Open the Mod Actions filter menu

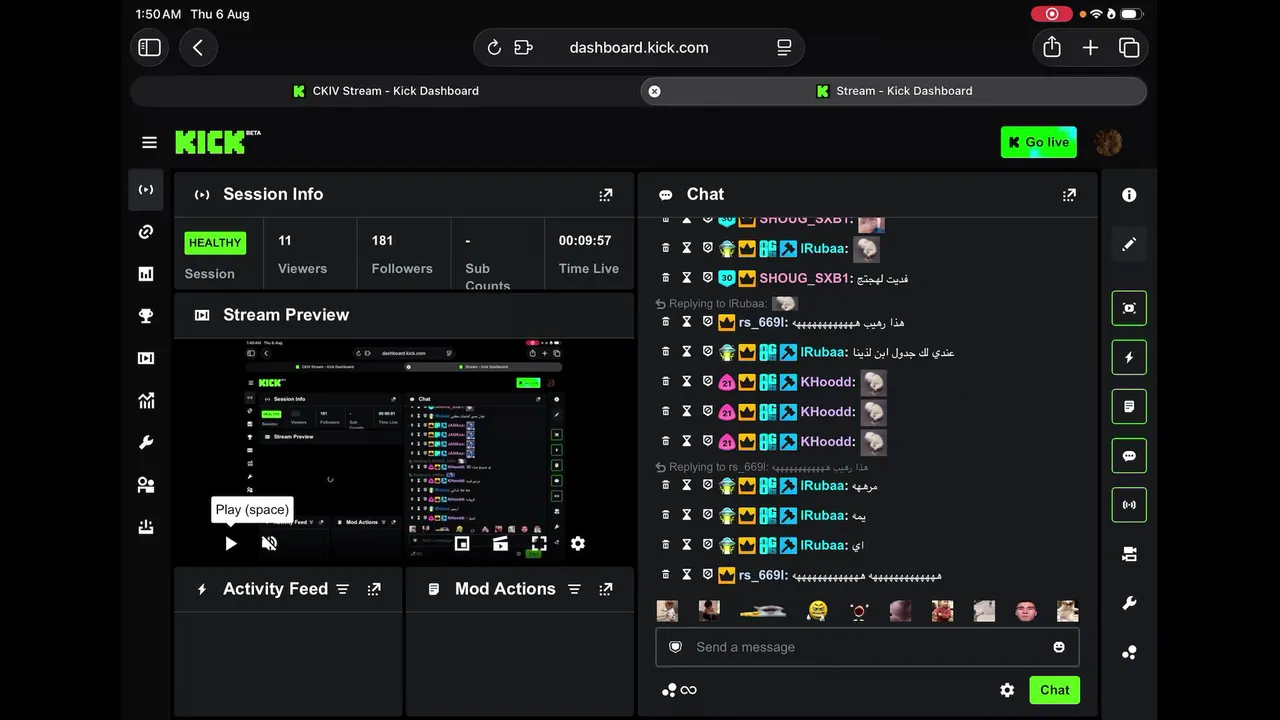(x=575, y=589)
